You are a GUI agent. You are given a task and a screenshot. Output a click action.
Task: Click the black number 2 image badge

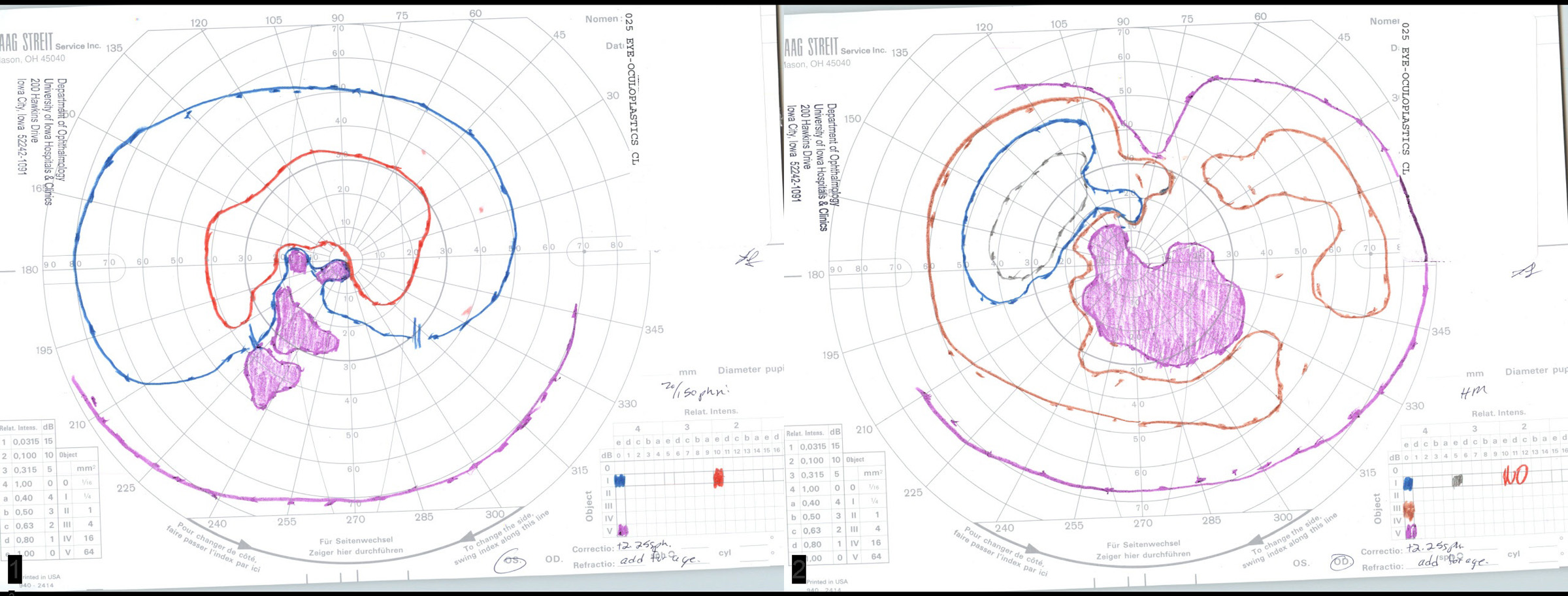point(798,569)
